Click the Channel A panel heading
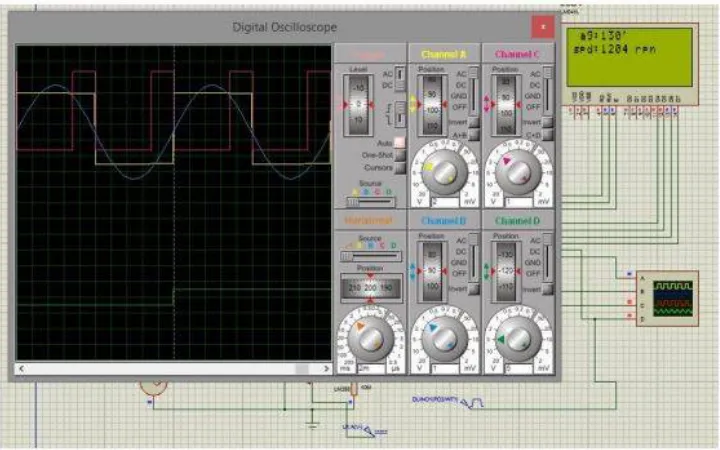720x450 pixels. pos(444,54)
